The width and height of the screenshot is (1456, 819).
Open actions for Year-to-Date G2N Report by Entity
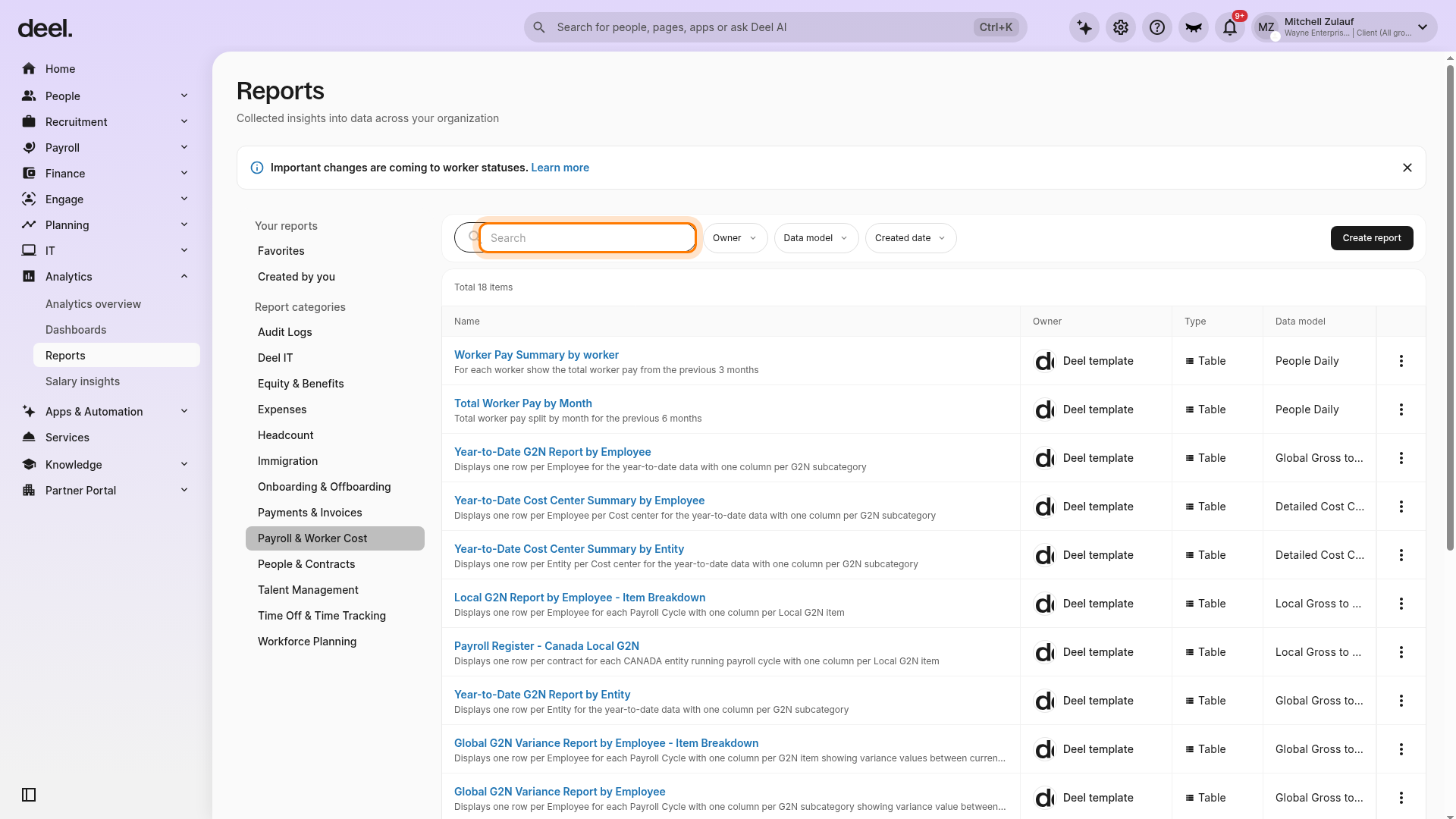pos(1401,701)
